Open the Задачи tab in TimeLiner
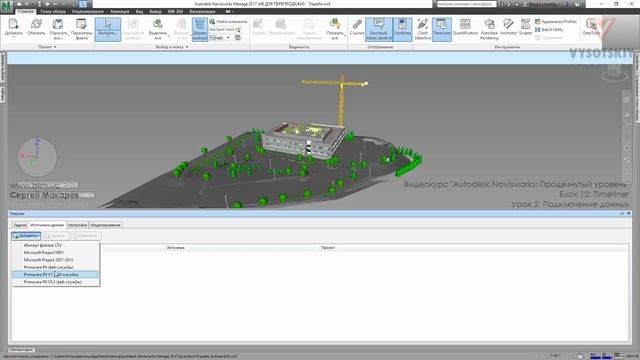 [20, 225]
